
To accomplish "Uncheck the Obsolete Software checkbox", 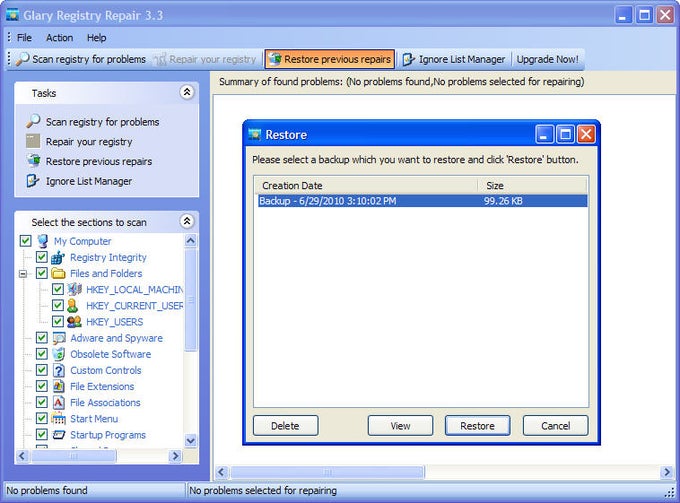I will coord(42,354).
